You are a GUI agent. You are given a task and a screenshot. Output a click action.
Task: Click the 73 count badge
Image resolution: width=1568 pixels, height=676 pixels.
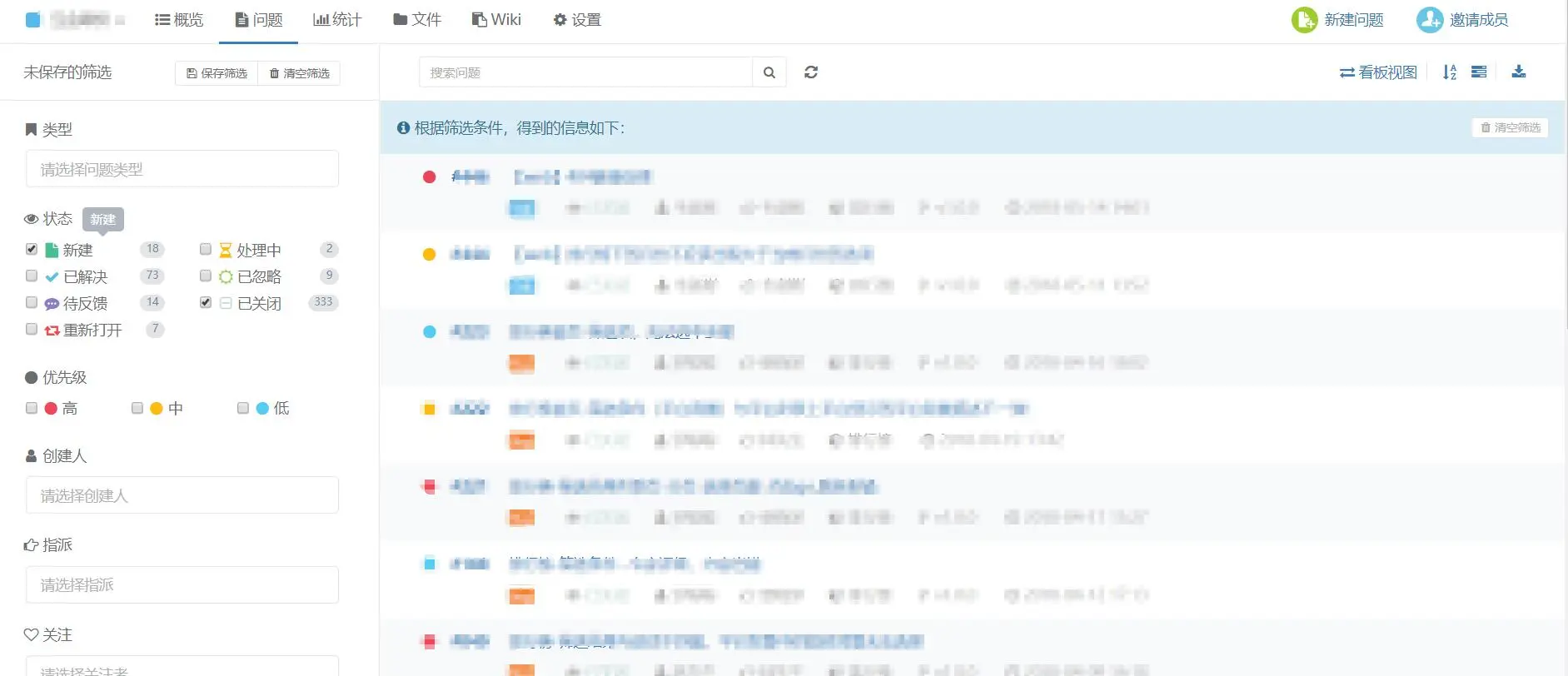click(x=152, y=275)
